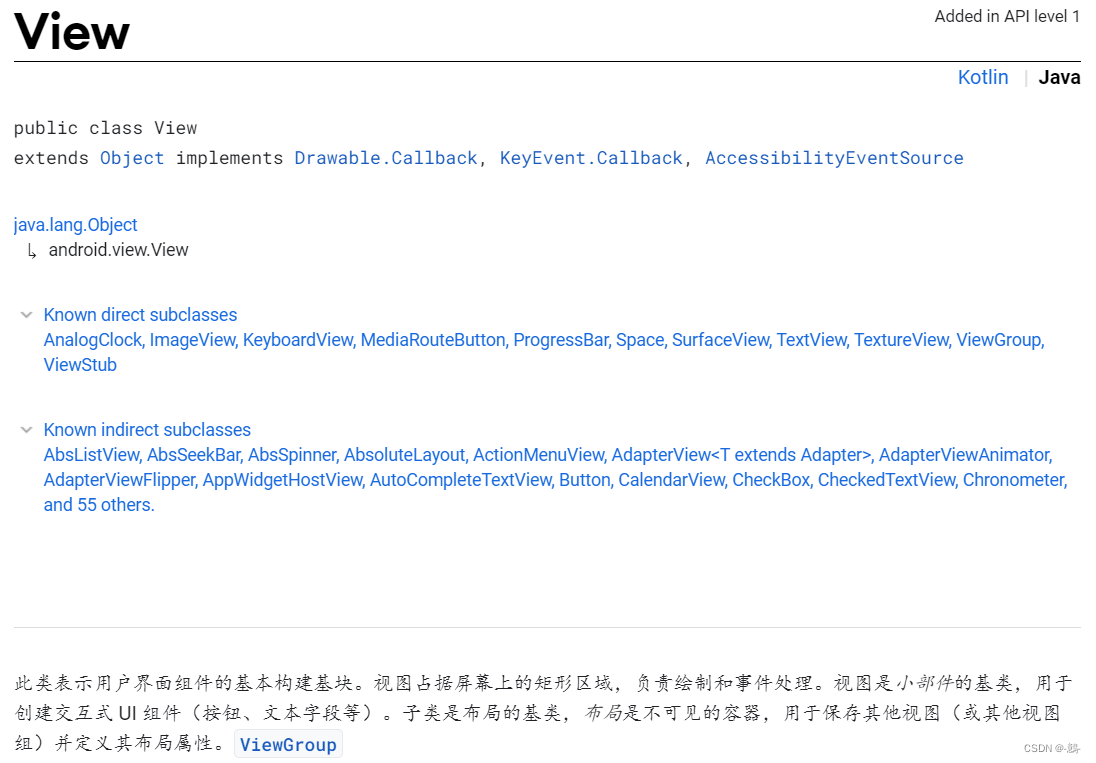Select the Java language tab
Image resolution: width=1096 pixels, height=763 pixels.
click(x=1059, y=77)
